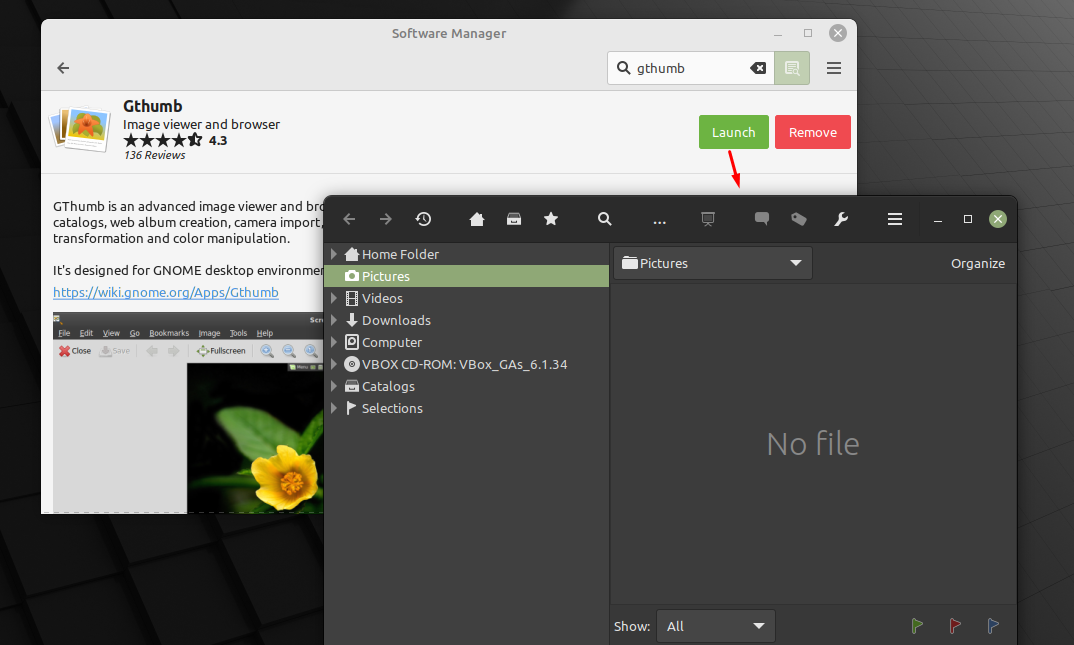Viewport: 1074px width, 645px height.
Task: Click the 136 Reviews text
Action: [155, 155]
